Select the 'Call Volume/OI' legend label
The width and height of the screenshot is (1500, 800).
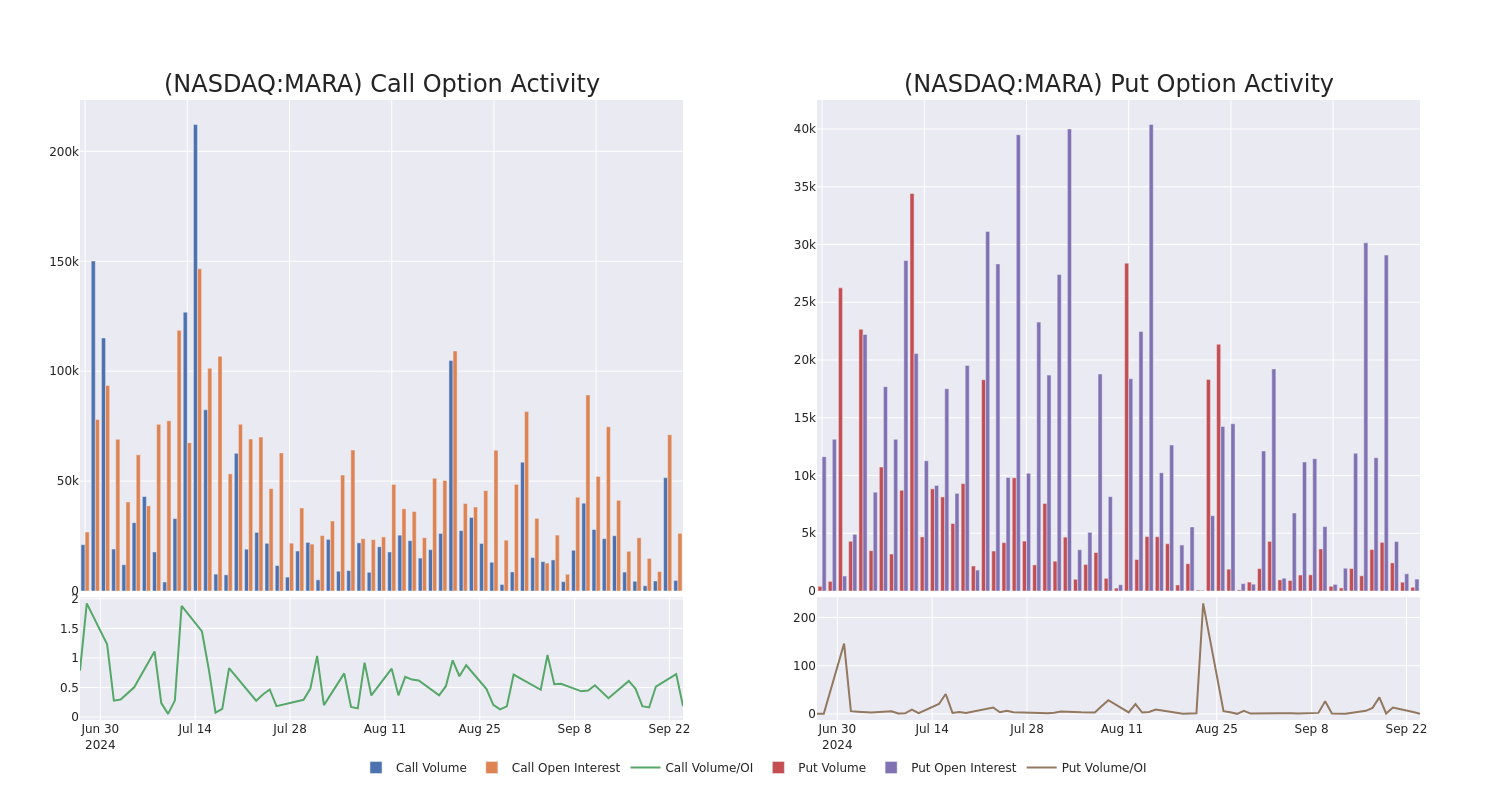[709, 768]
